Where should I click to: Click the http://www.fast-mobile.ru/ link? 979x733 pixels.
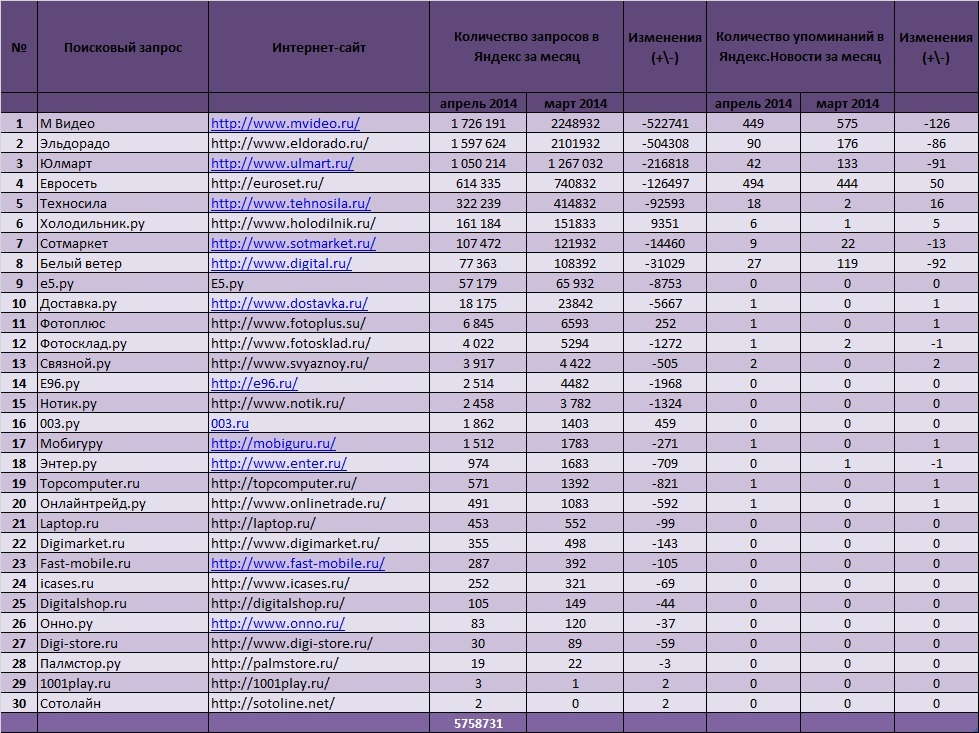tap(298, 563)
